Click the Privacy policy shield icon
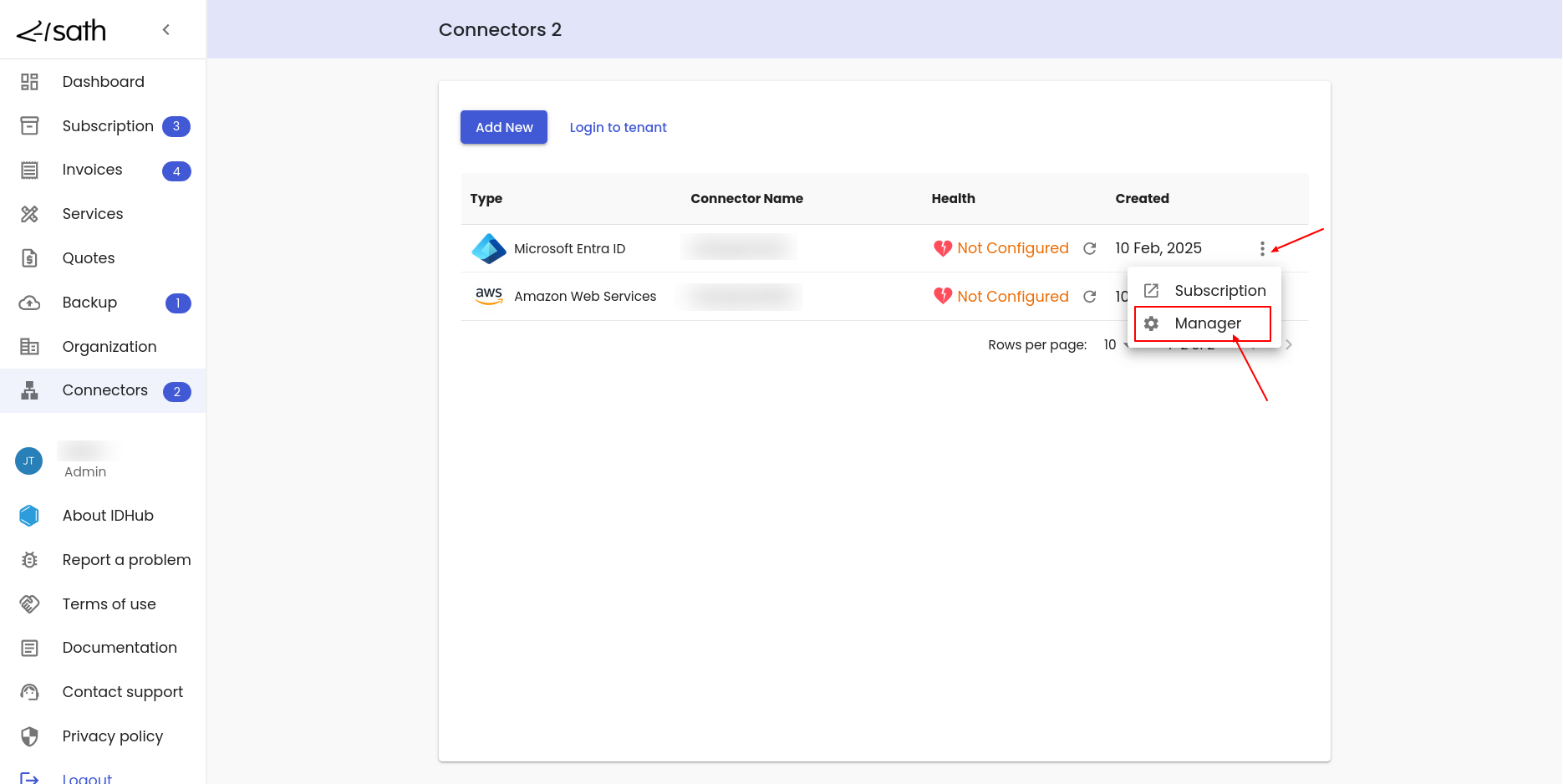Image resolution: width=1563 pixels, height=784 pixels. coord(29,736)
